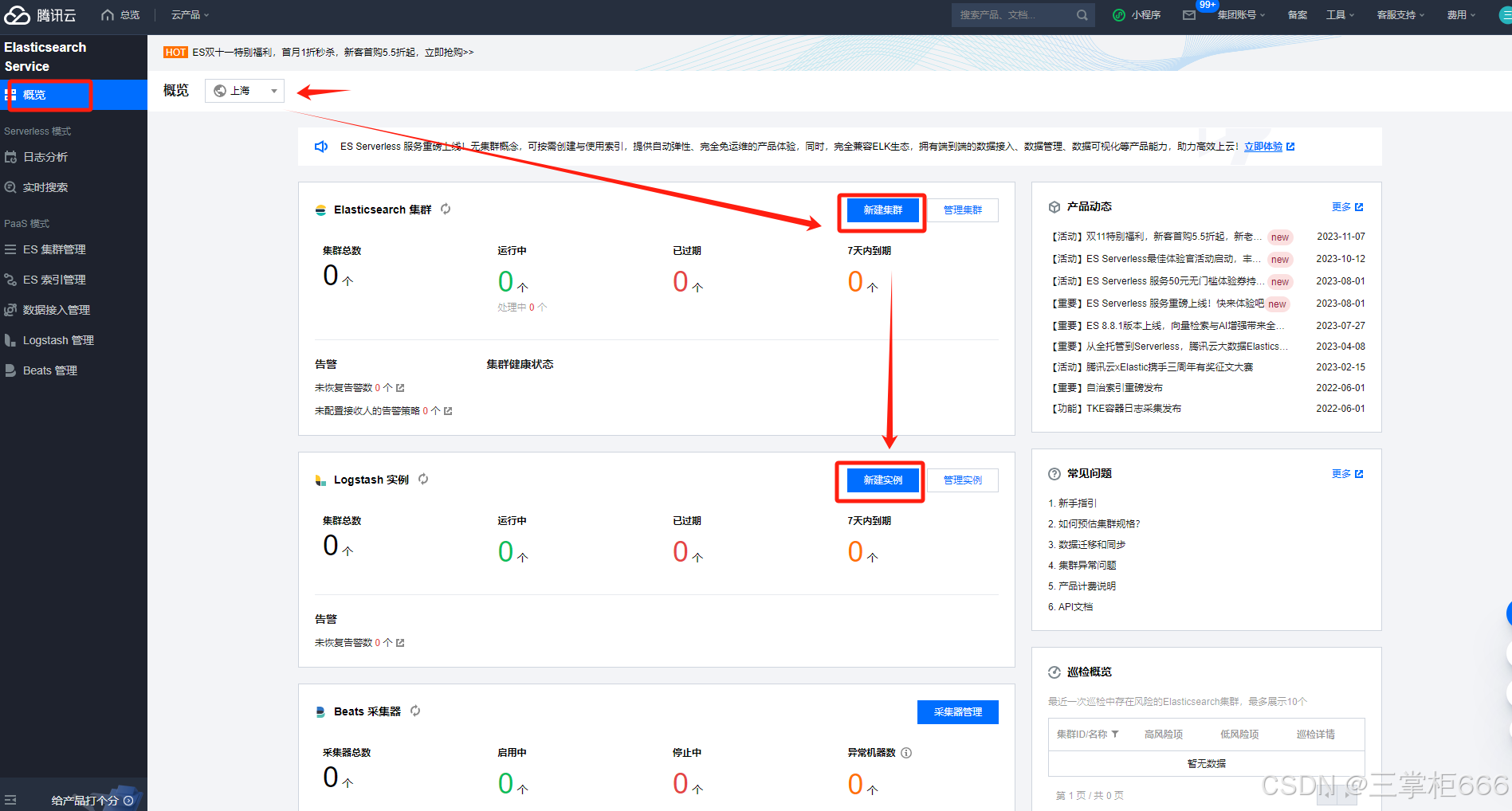Click the 实时搜索 sidebar icon
Image resolution: width=1512 pixels, height=811 pixels.
pyautogui.click(x=10, y=187)
